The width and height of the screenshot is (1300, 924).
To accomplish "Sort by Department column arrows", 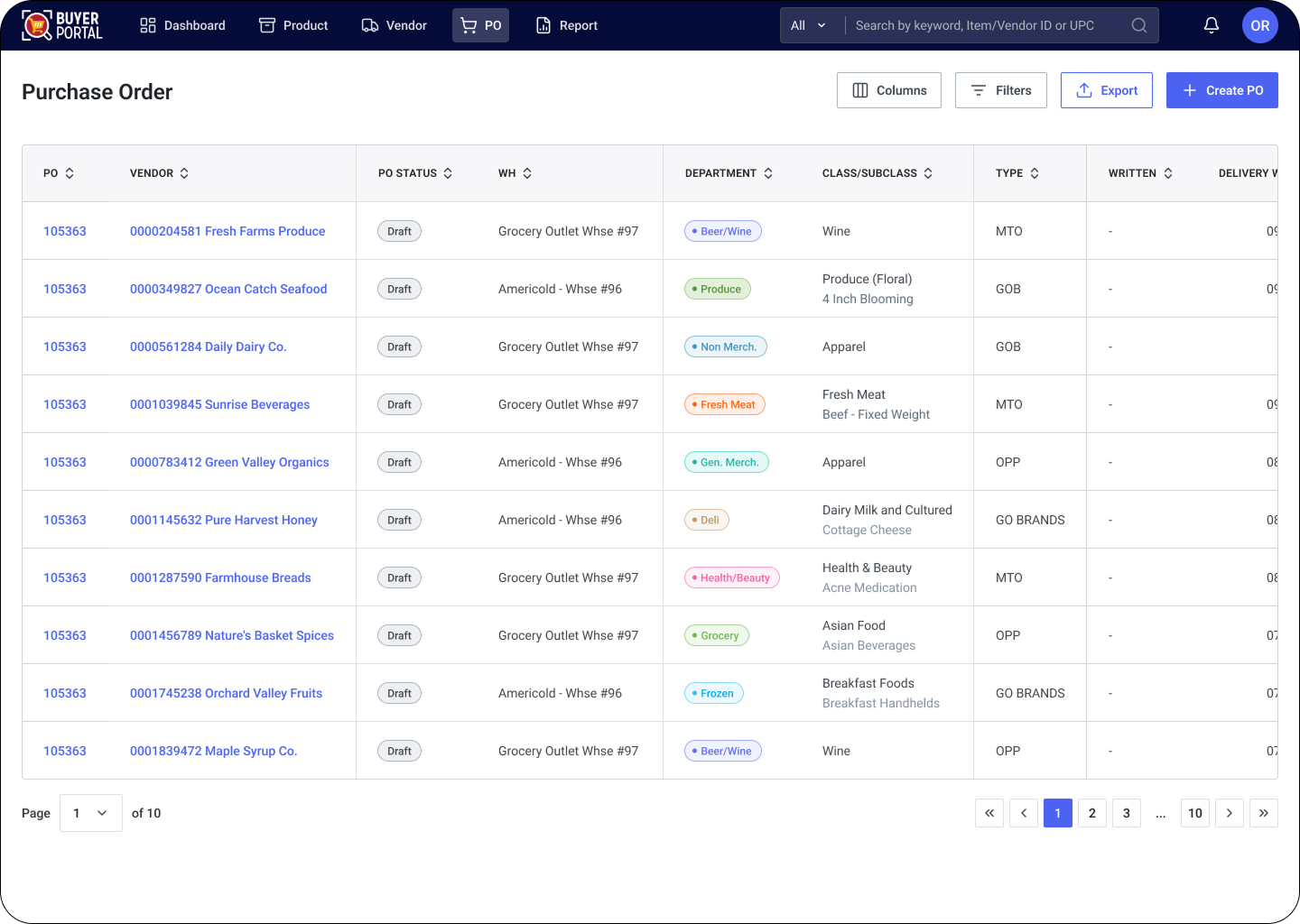I will (768, 173).
